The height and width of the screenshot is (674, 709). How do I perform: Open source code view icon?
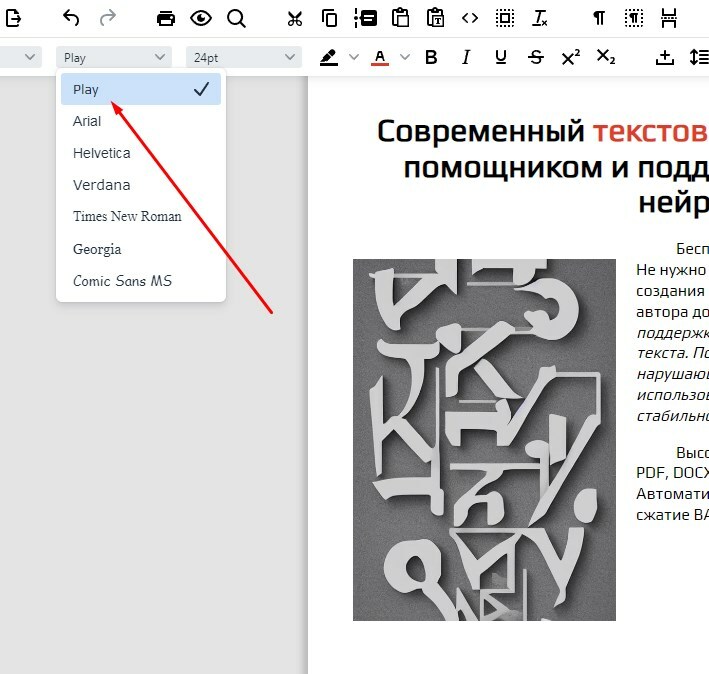pos(470,18)
